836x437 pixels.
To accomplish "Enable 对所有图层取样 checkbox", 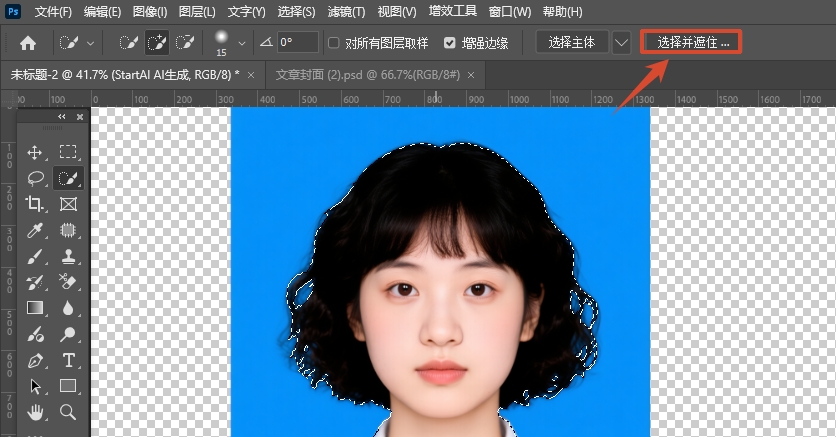I will (334, 43).
